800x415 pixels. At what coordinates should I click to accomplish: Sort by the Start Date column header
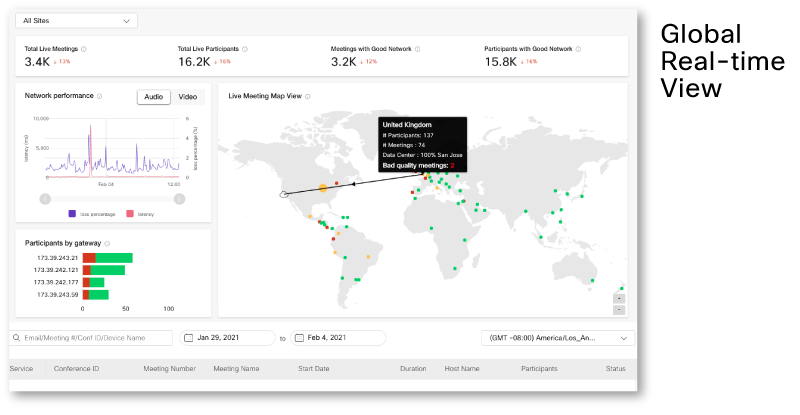[314, 369]
